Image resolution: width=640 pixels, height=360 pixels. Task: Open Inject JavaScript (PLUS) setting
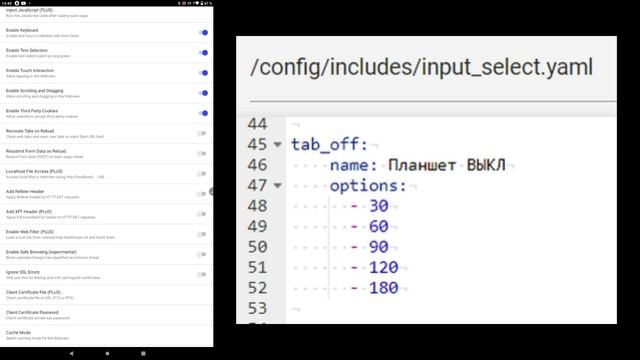(x=107, y=13)
